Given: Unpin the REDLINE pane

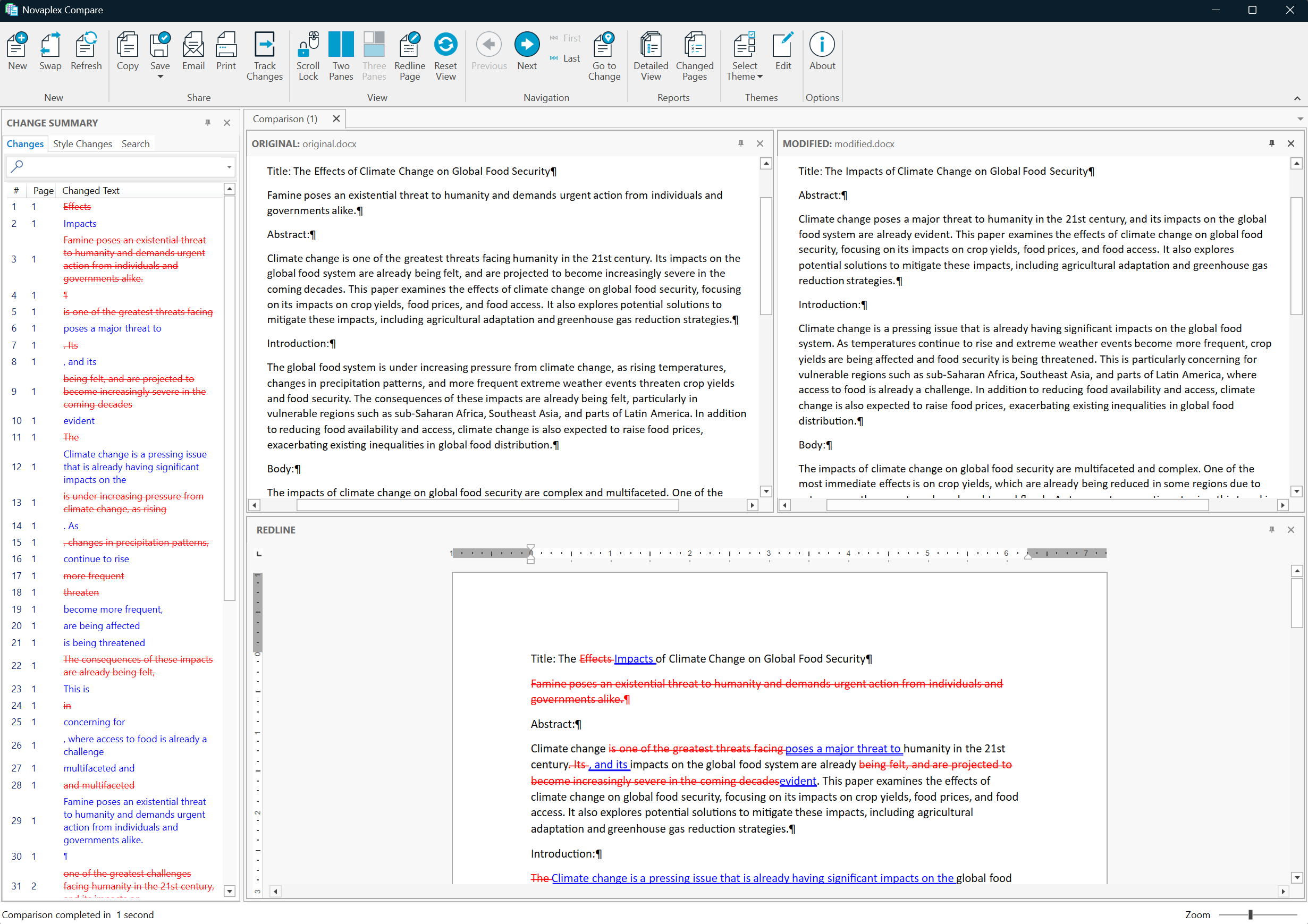Looking at the screenshot, I should click(x=1271, y=529).
